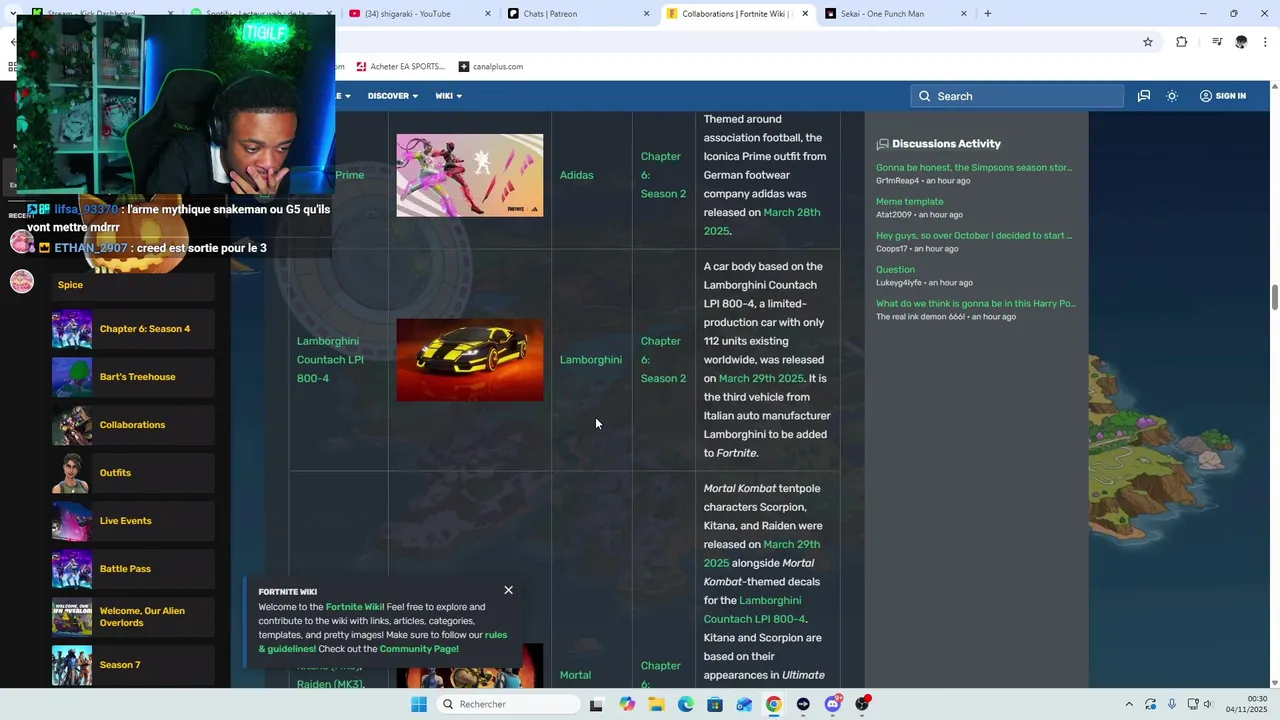Click the microphone icon in system tray
The height and width of the screenshot is (720, 1280).
click(1172, 704)
